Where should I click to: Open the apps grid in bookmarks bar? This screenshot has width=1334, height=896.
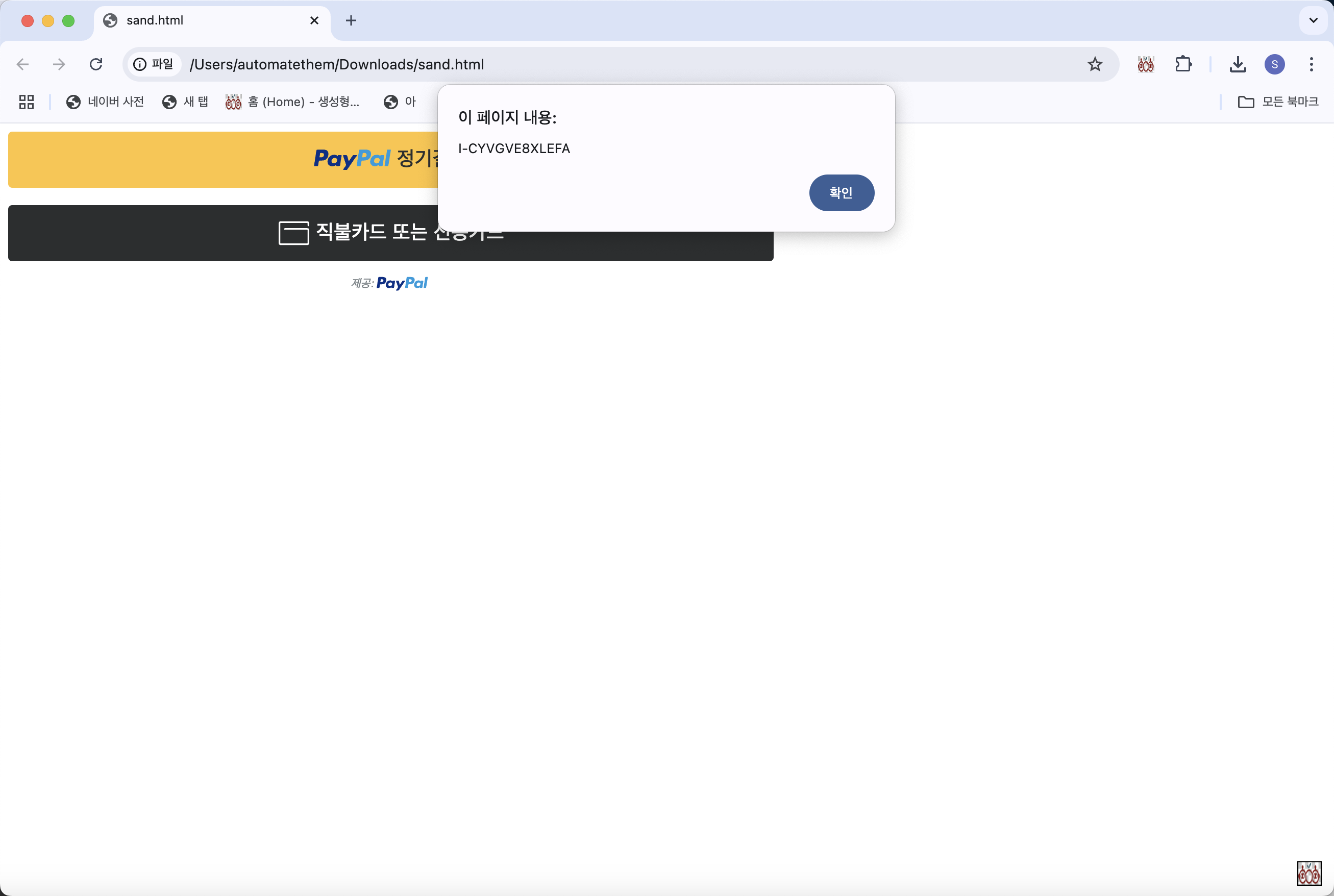coord(27,102)
